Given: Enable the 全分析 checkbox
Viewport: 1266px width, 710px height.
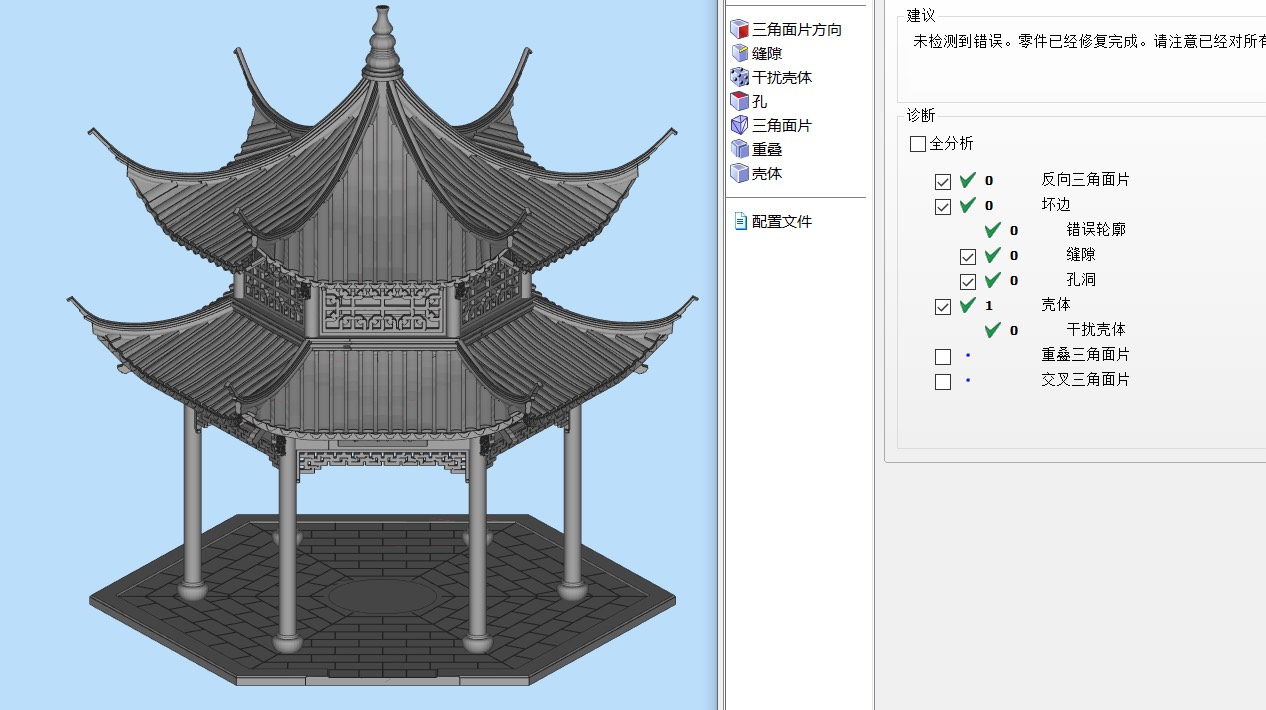Looking at the screenshot, I should pyautogui.click(x=918, y=144).
